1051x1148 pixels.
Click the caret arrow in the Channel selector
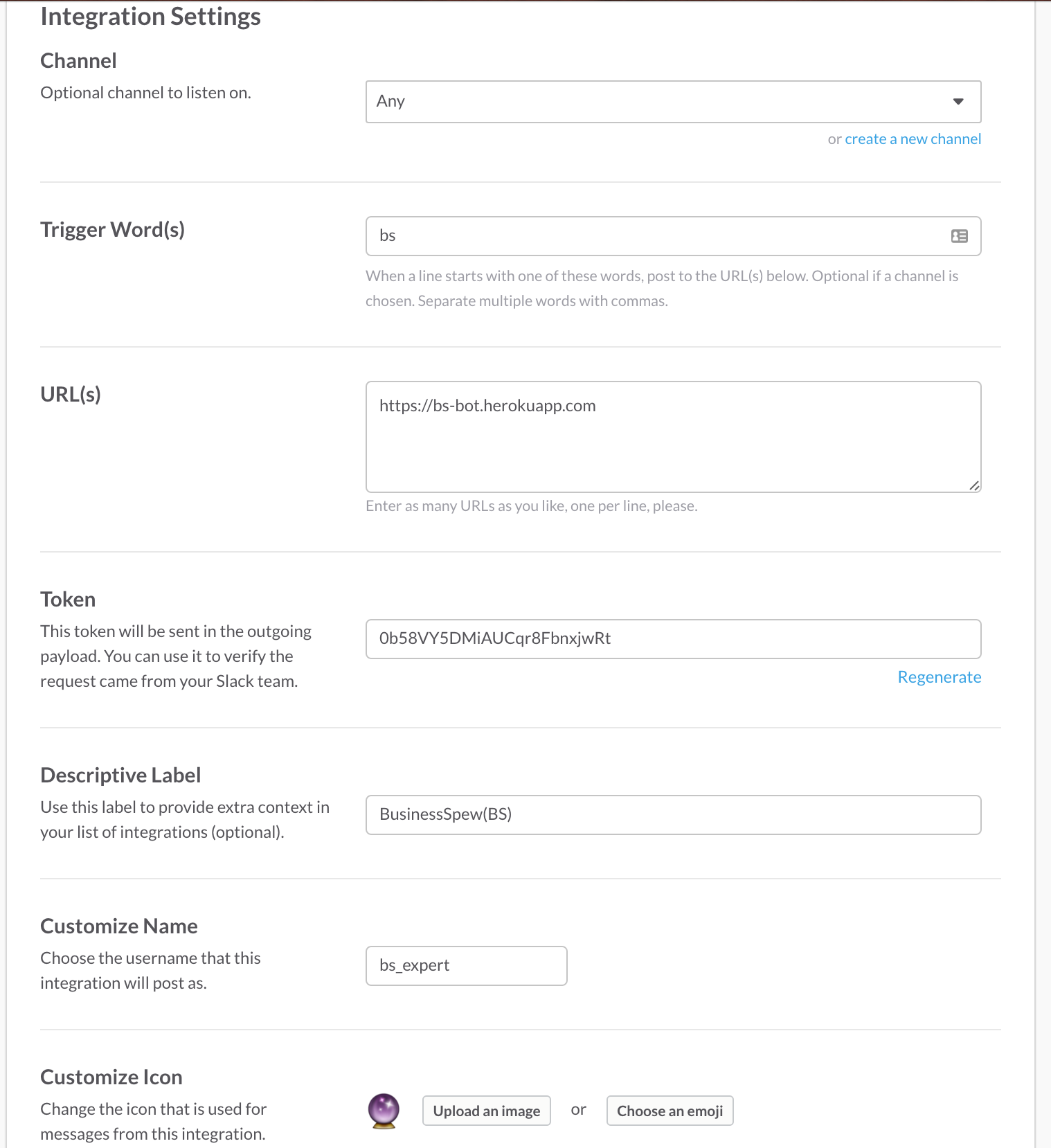[958, 102]
